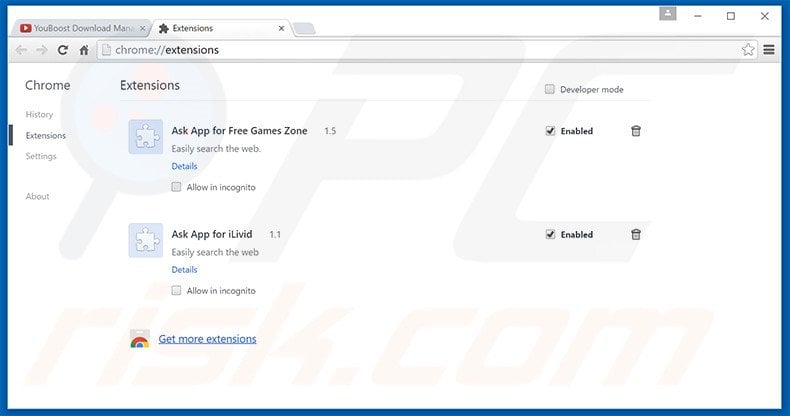
Task: Click the Chrome sidebar heading
Action: 48,85
